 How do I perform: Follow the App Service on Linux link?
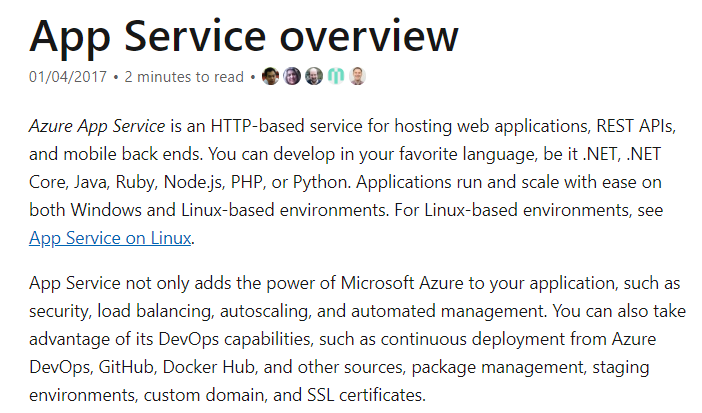coord(110,238)
